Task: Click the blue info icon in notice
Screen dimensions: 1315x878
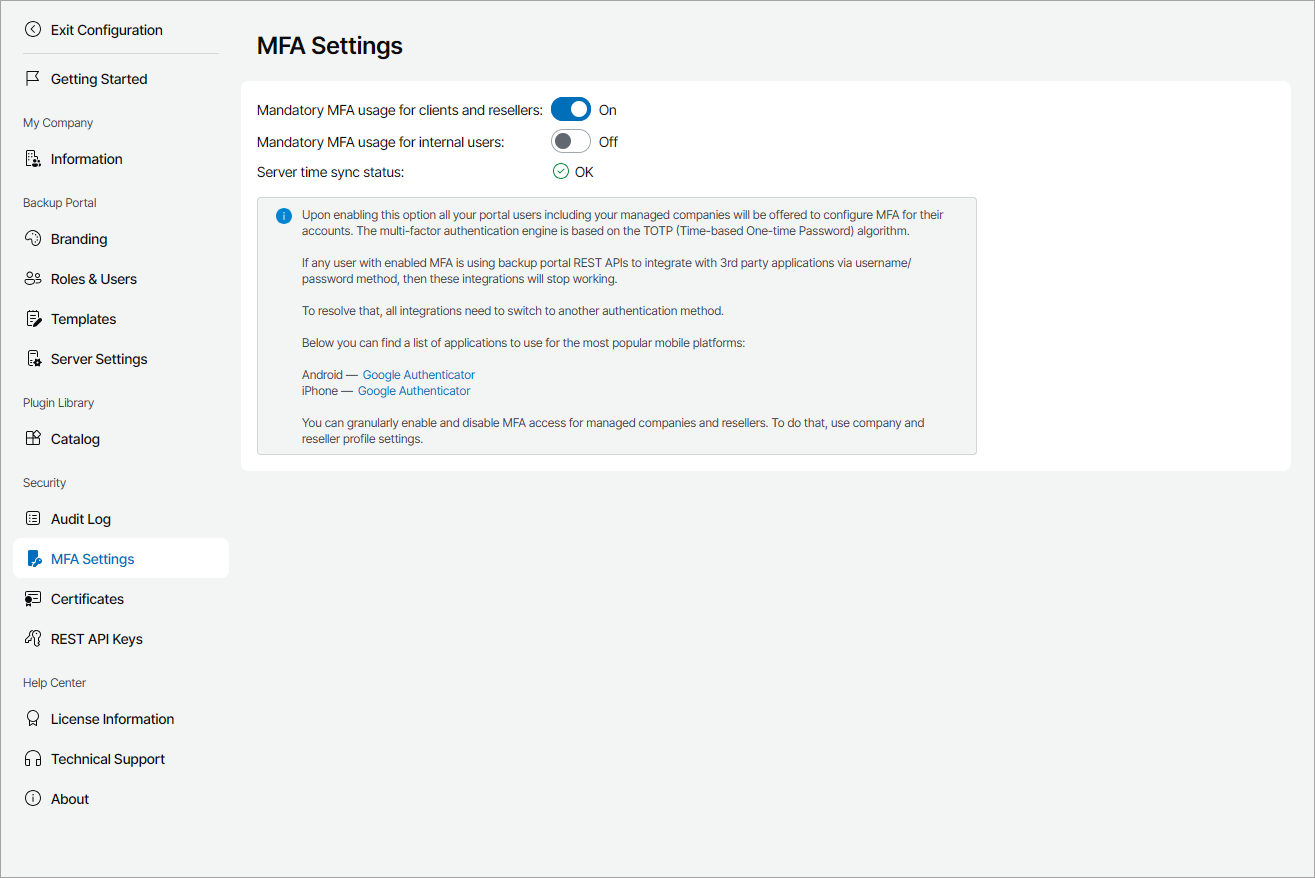Action: tap(284, 216)
